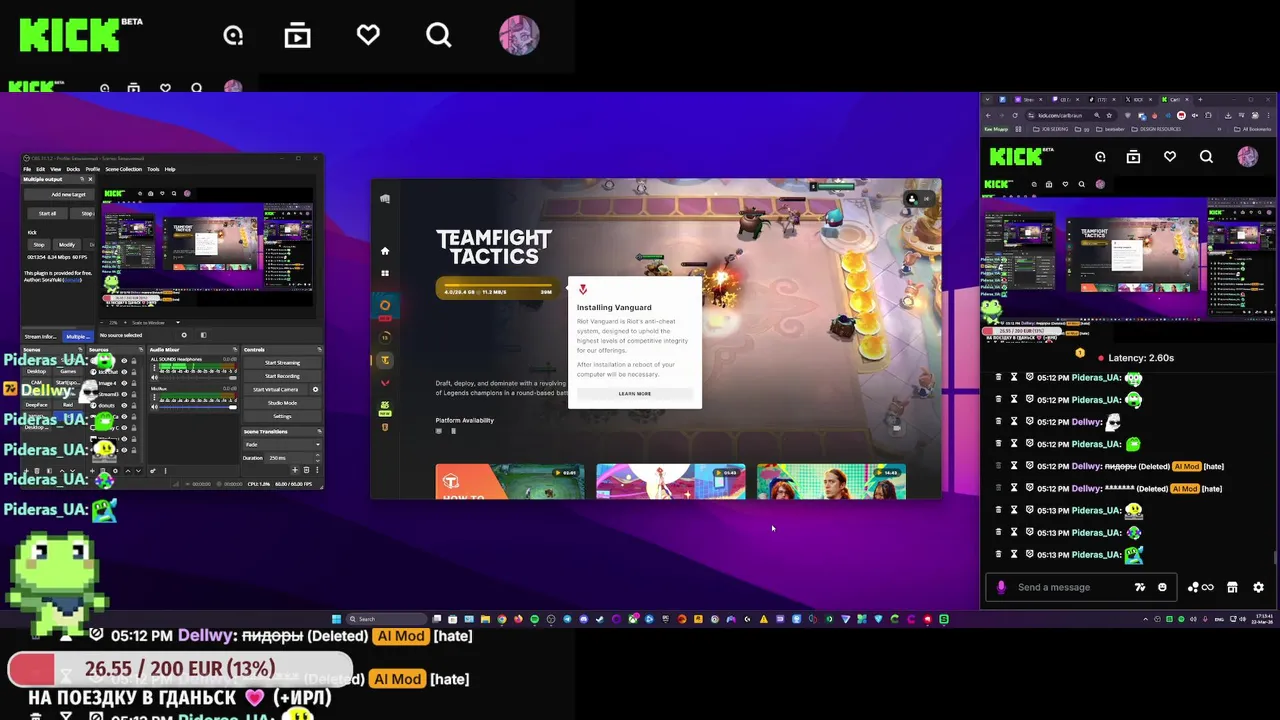Add a transition with plus in Scene Transitions
The width and height of the screenshot is (1280, 720).
[295, 470]
